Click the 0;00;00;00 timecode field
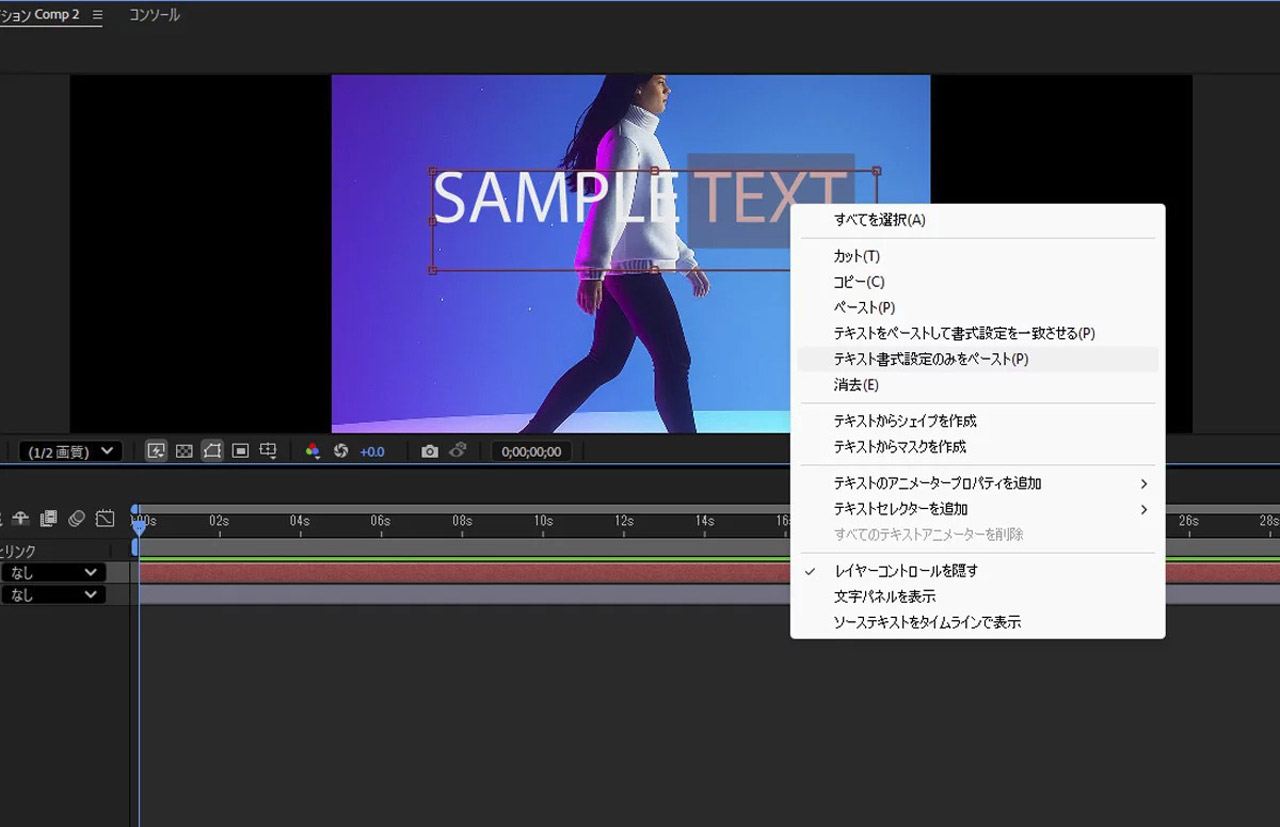The width and height of the screenshot is (1280, 827). tap(531, 451)
